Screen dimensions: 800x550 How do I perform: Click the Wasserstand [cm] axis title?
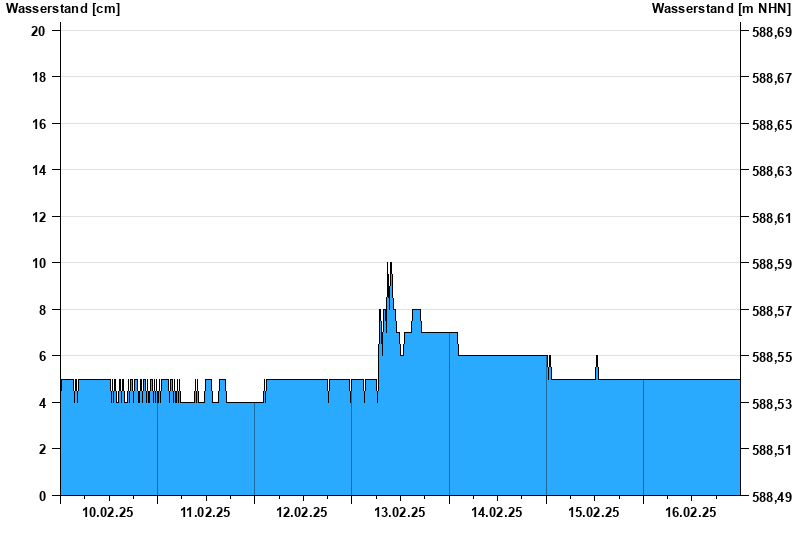pyautogui.click(x=63, y=9)
